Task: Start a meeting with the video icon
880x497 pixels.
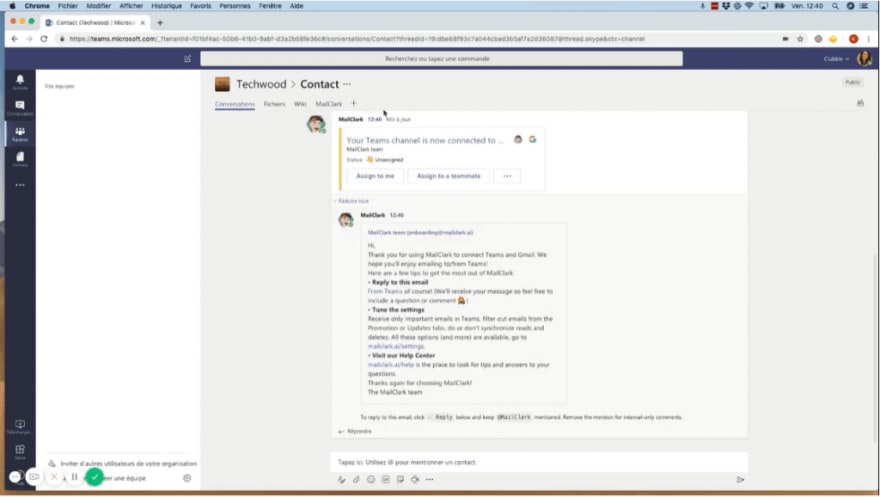Action: point(415,479)
